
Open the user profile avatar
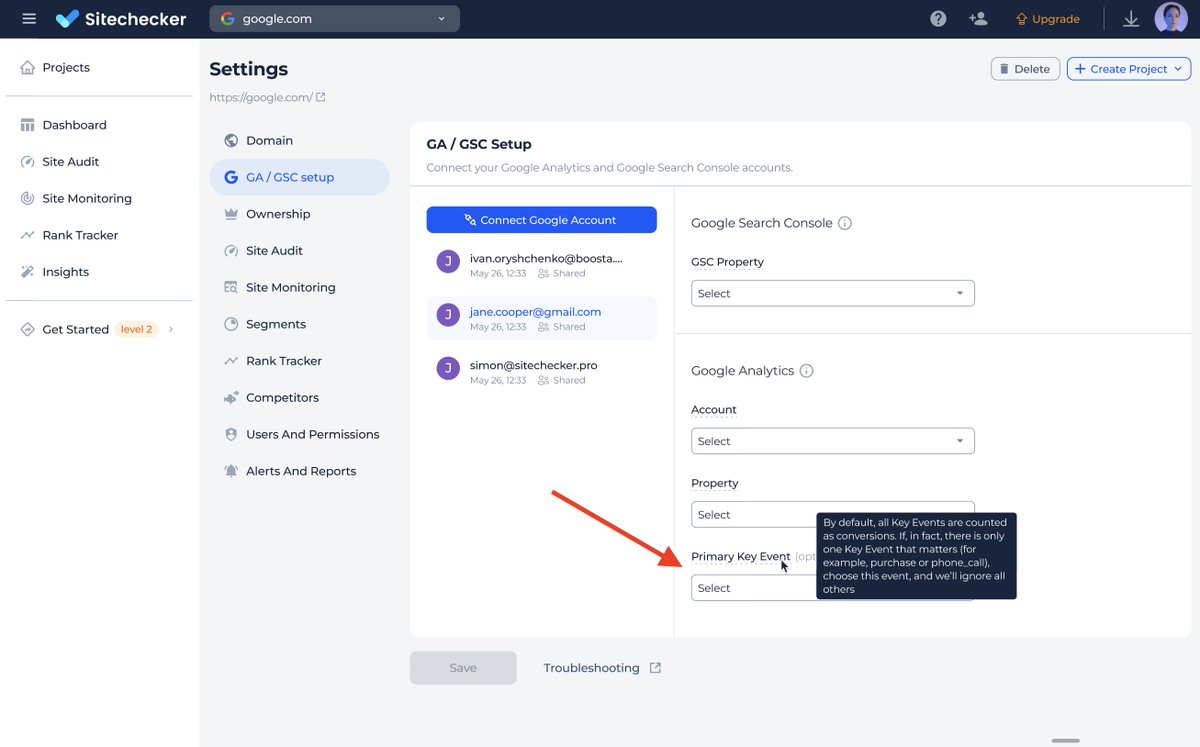click(1171, 18)
